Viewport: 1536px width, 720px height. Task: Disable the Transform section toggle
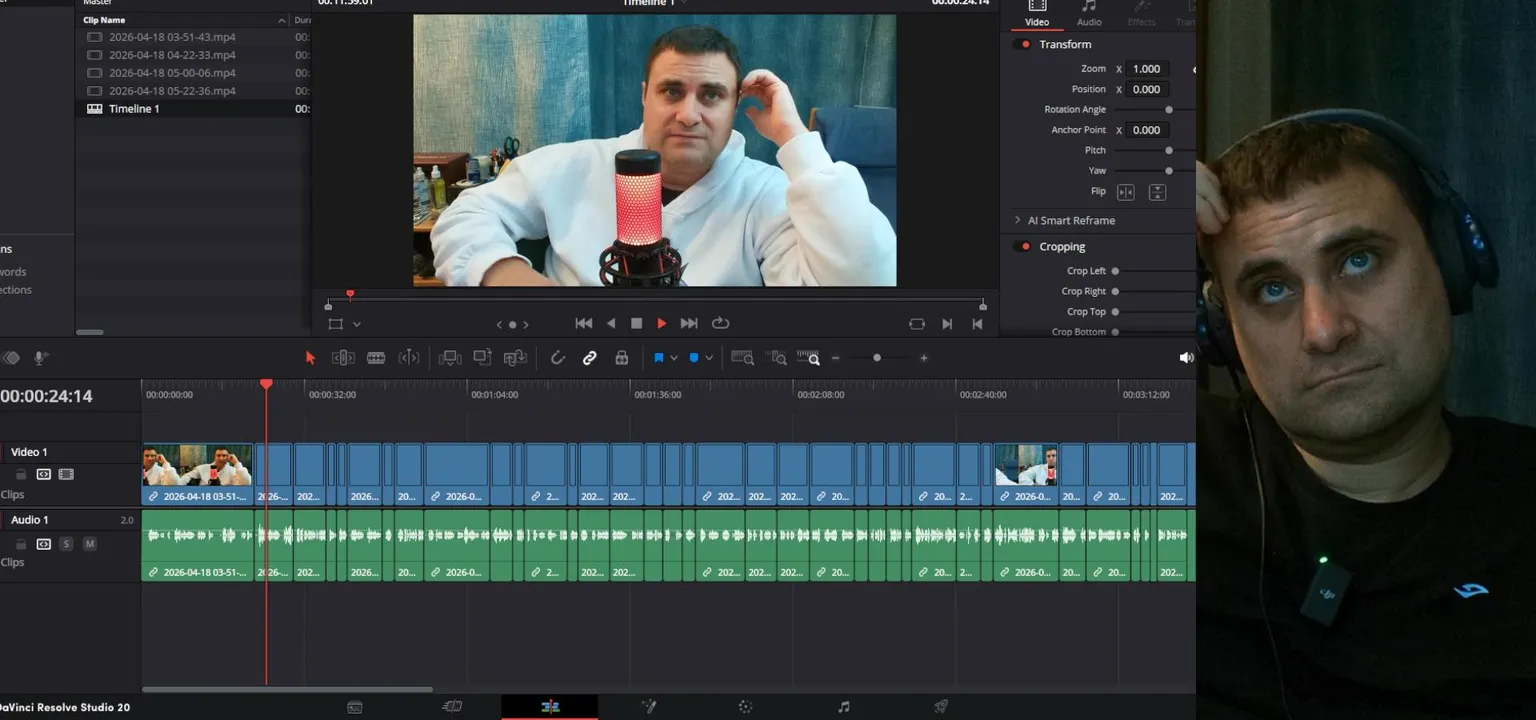(1023, 44)
